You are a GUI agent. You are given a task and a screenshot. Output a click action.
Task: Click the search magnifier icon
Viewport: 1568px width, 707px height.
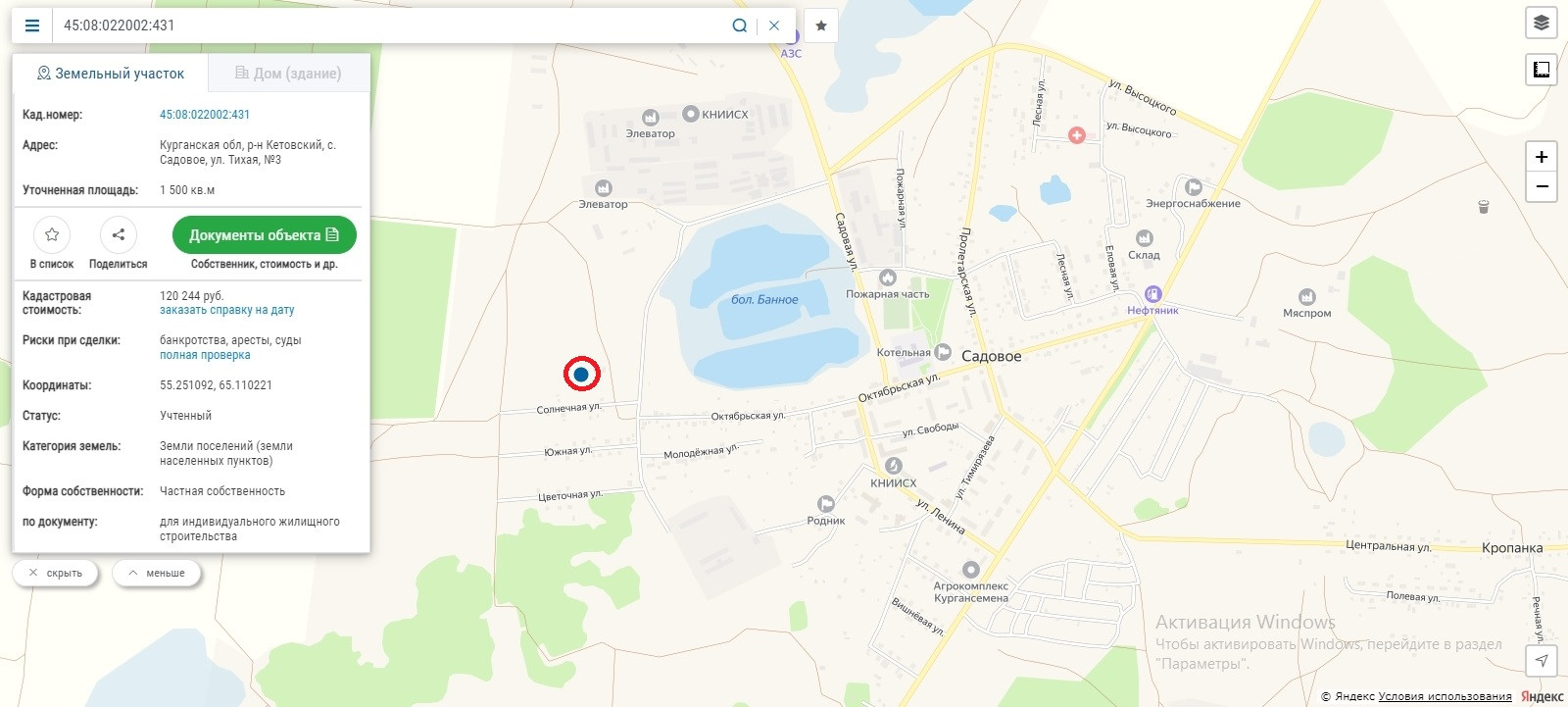pos(740,25)
